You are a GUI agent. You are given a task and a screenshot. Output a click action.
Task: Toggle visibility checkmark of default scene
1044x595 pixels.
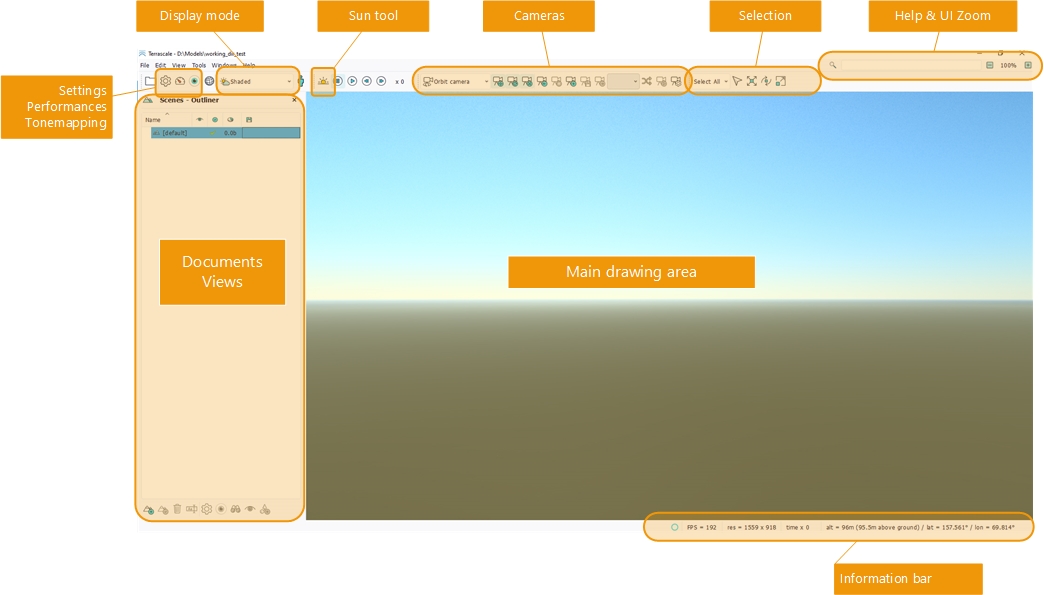212,133
